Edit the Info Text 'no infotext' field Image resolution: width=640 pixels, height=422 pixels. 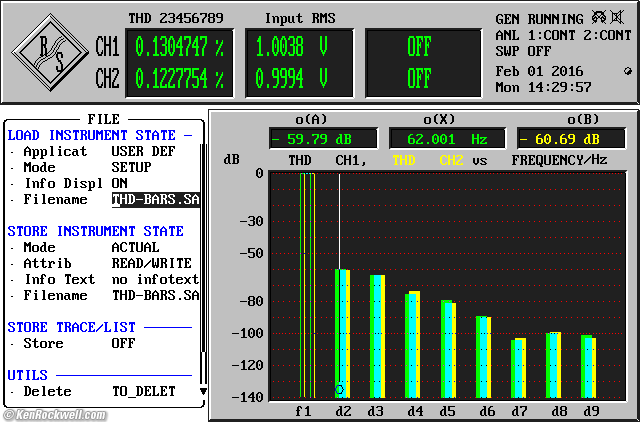154,279
